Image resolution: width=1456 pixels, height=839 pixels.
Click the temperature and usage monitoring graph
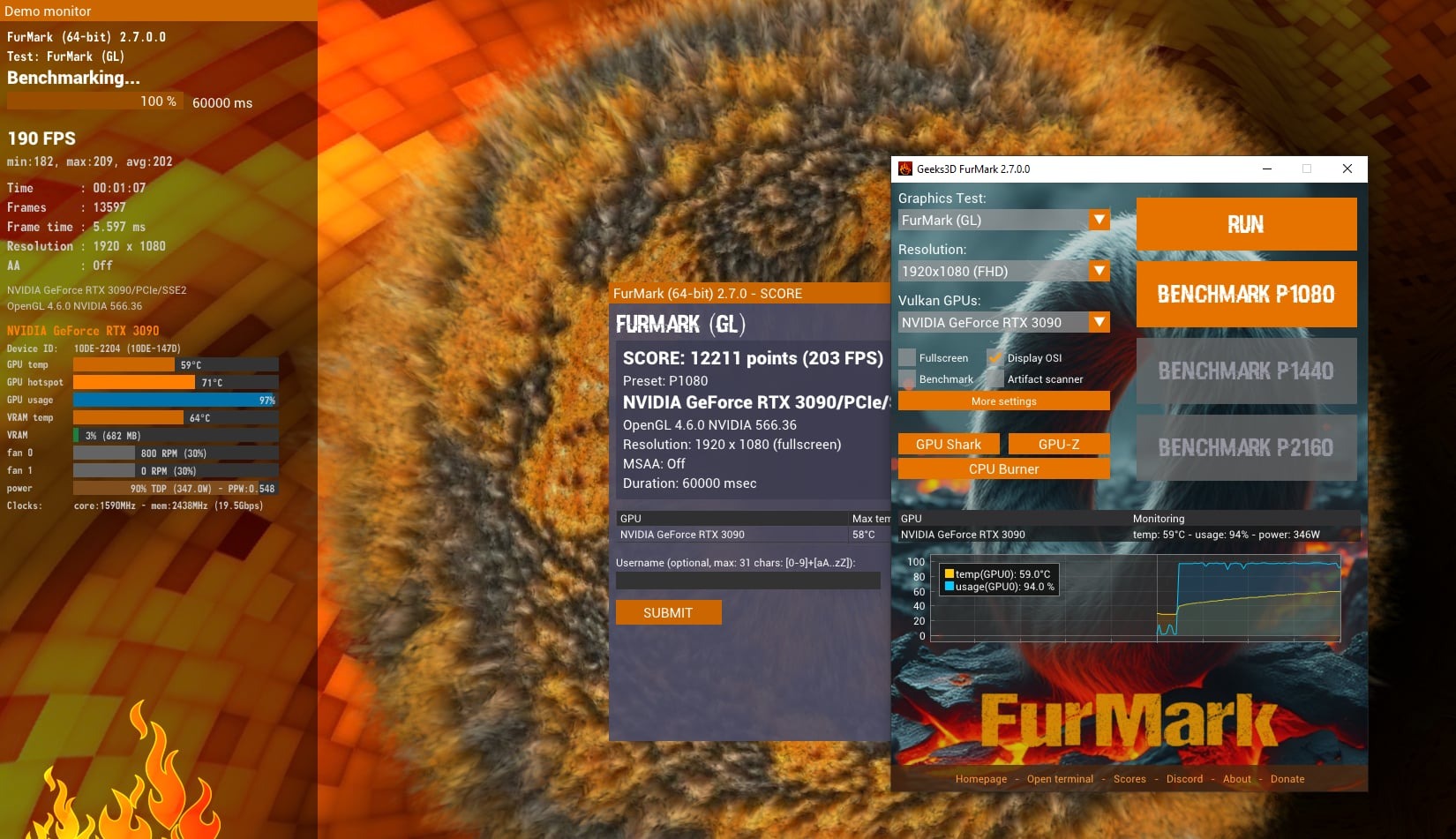(1135, 597)
